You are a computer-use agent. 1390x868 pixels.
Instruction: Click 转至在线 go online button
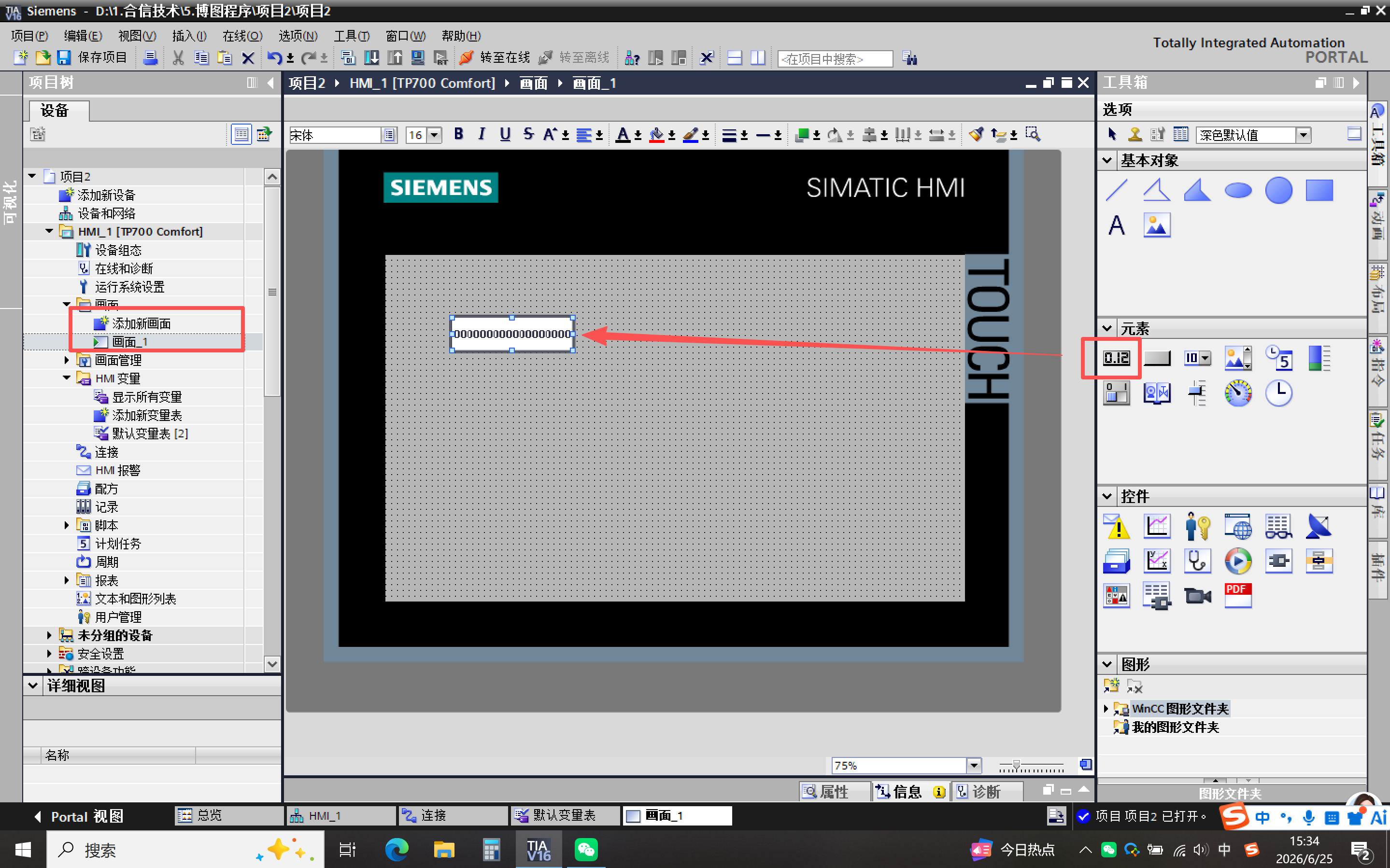(495, 57)
